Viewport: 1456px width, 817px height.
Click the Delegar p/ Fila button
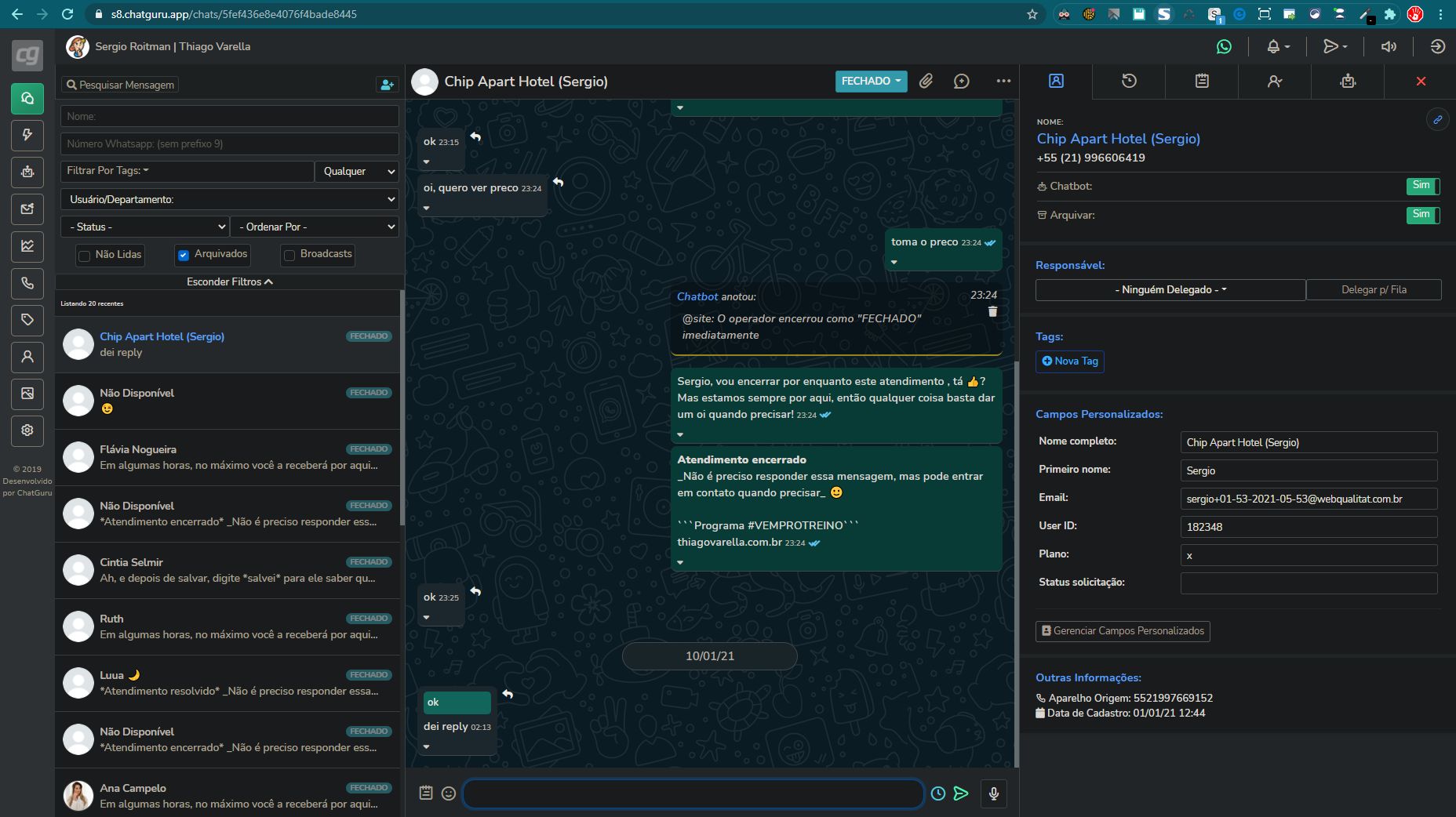(x=1374, y=290)
